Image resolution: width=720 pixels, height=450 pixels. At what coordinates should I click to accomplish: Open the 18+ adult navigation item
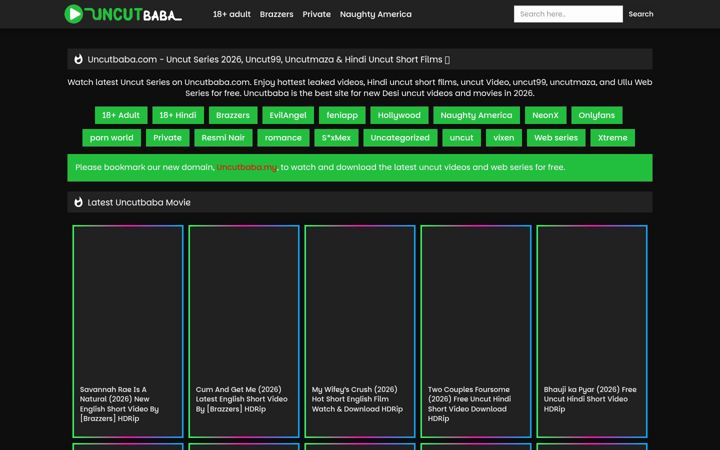231,14
